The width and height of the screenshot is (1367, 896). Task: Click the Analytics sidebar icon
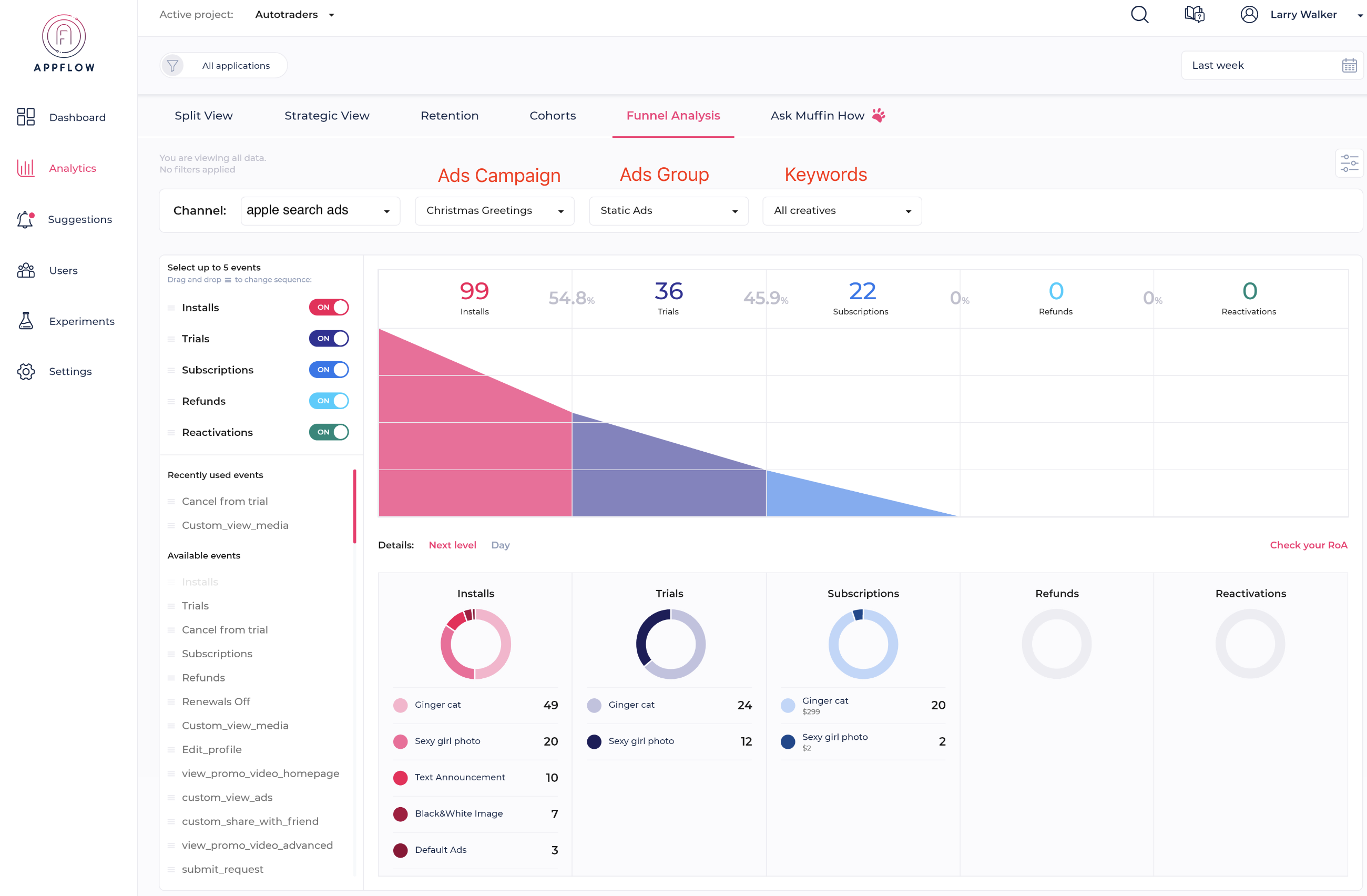coord(26,168)
